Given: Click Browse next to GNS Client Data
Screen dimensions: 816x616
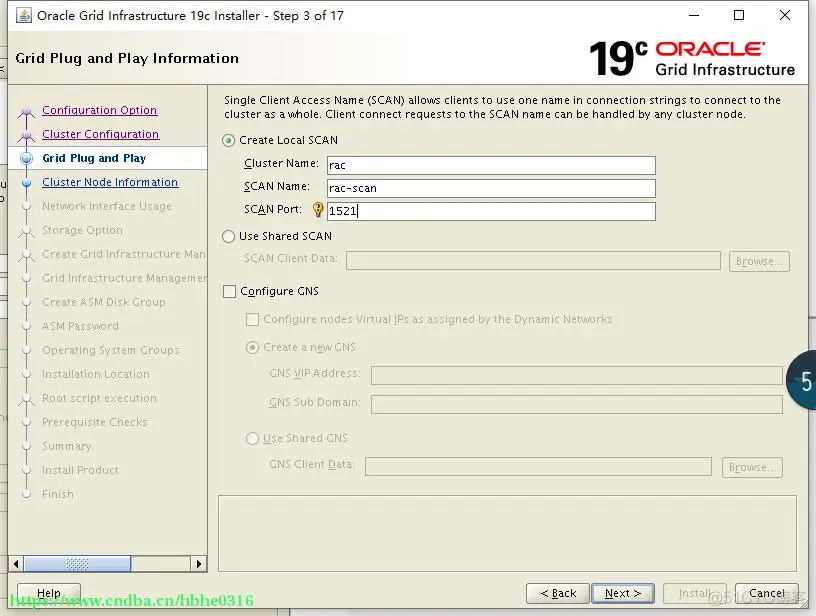Looking at the screenshot, I should click(752, 467).
